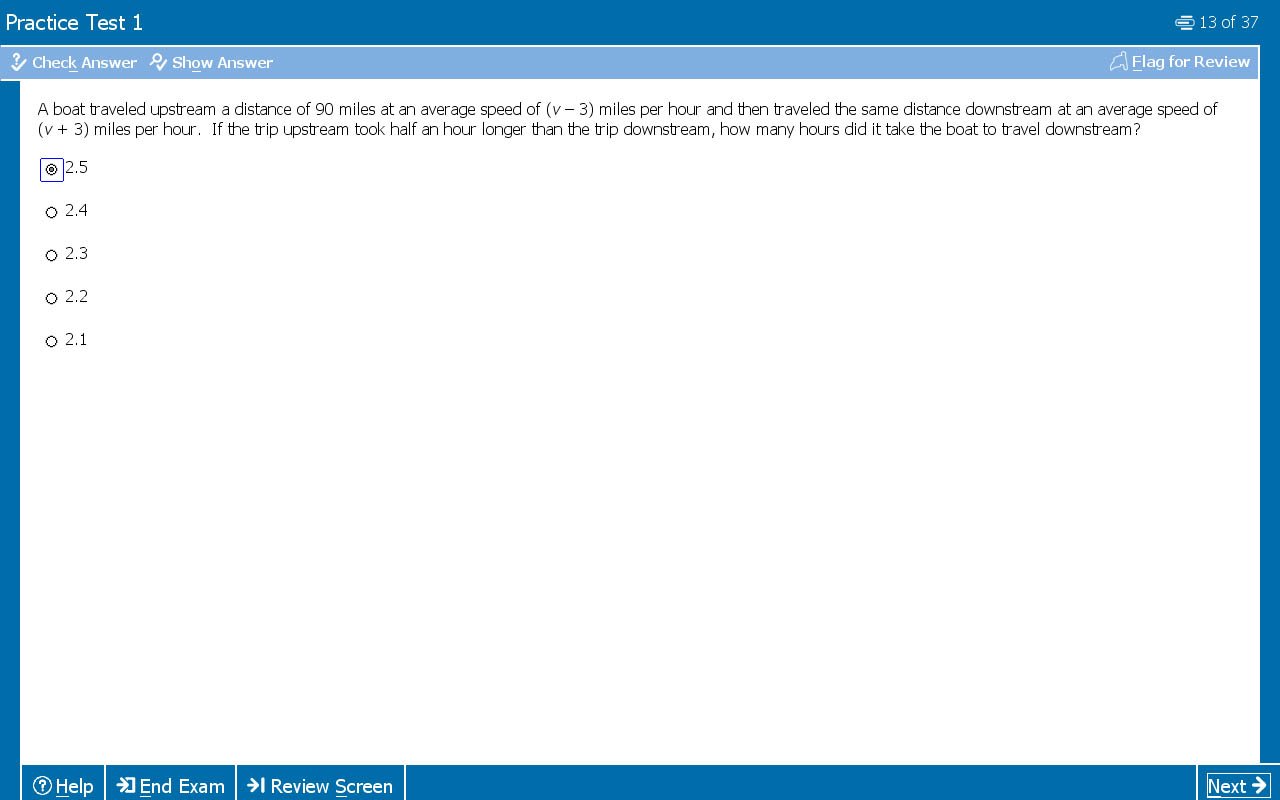
Task: Choose the 2.3 radio button
Action: (52, 255)
